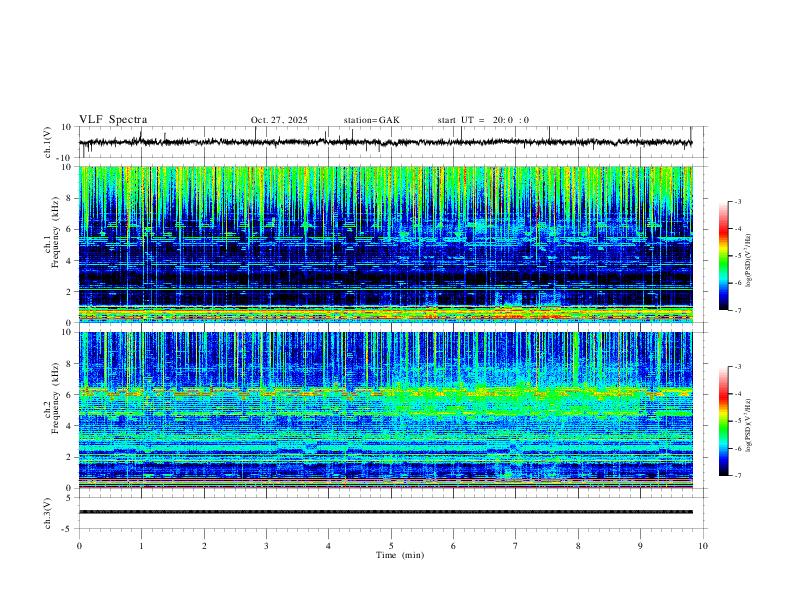Click the time axis tick label '5'
792x612 pixels.
[x=391, y=546]
